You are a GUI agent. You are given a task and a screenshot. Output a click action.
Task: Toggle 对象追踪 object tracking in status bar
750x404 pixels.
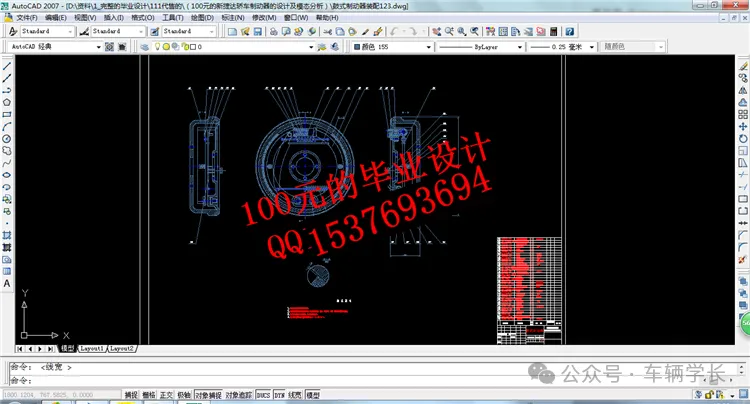coord(239,395)
